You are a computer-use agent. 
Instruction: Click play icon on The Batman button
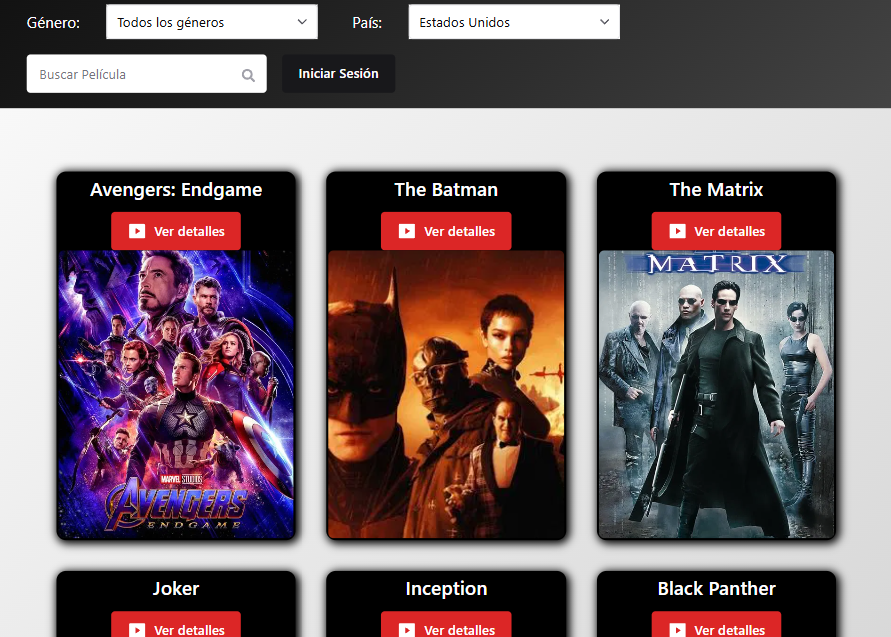(x=406, y=231)
